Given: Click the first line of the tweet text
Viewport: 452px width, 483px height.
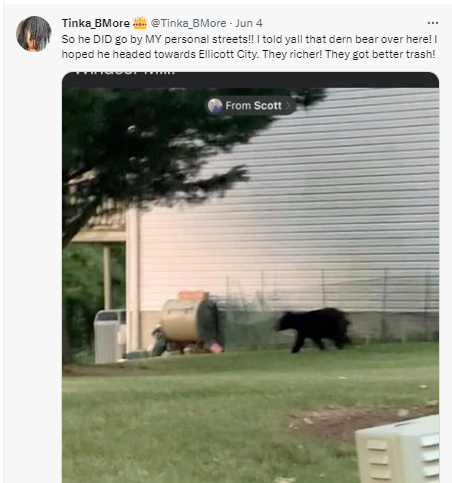Looking at the screenshot, I should click(249, 39).
